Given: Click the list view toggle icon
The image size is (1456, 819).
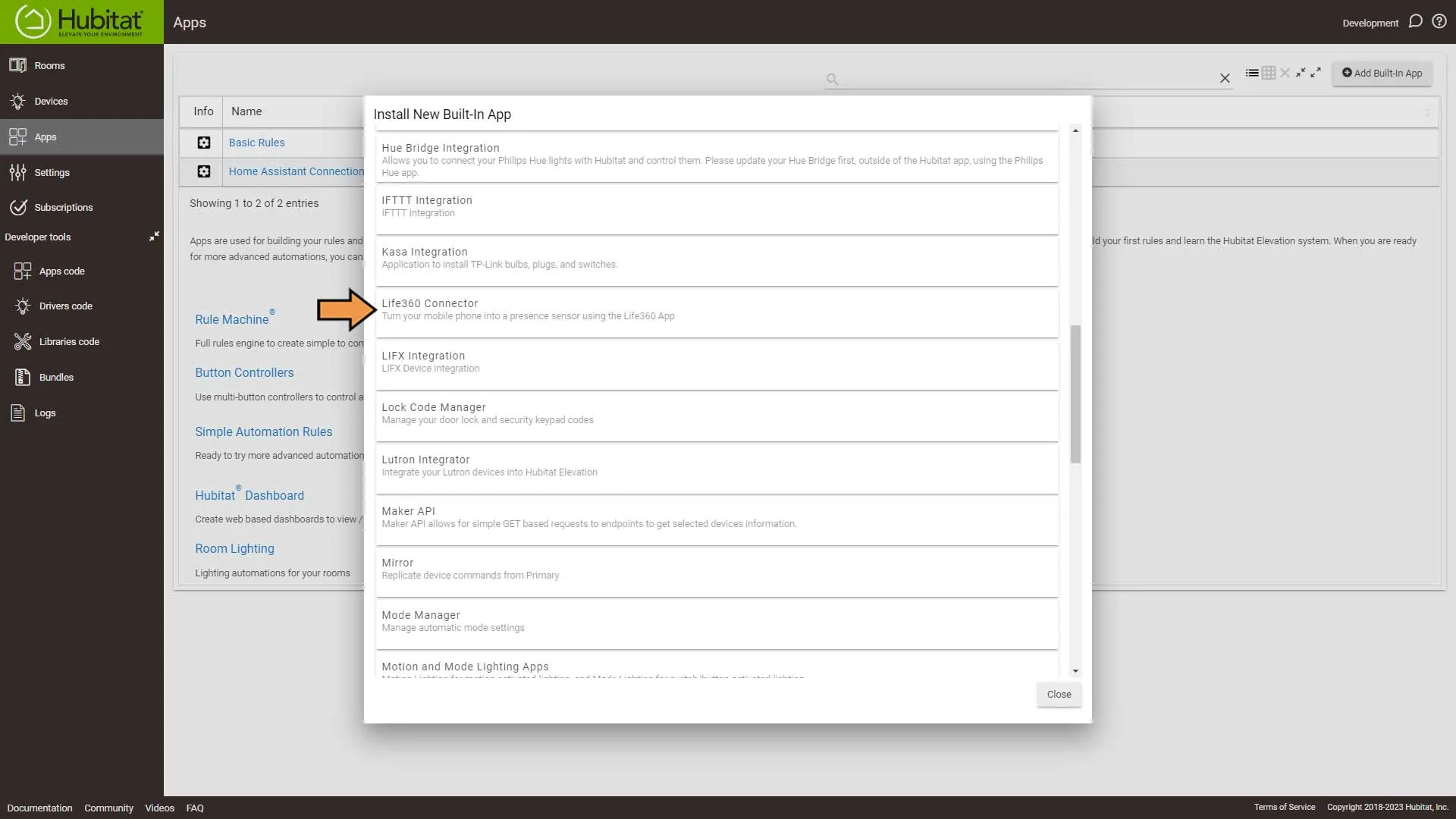Looking at the screenshot, I should click(1252, 73).
